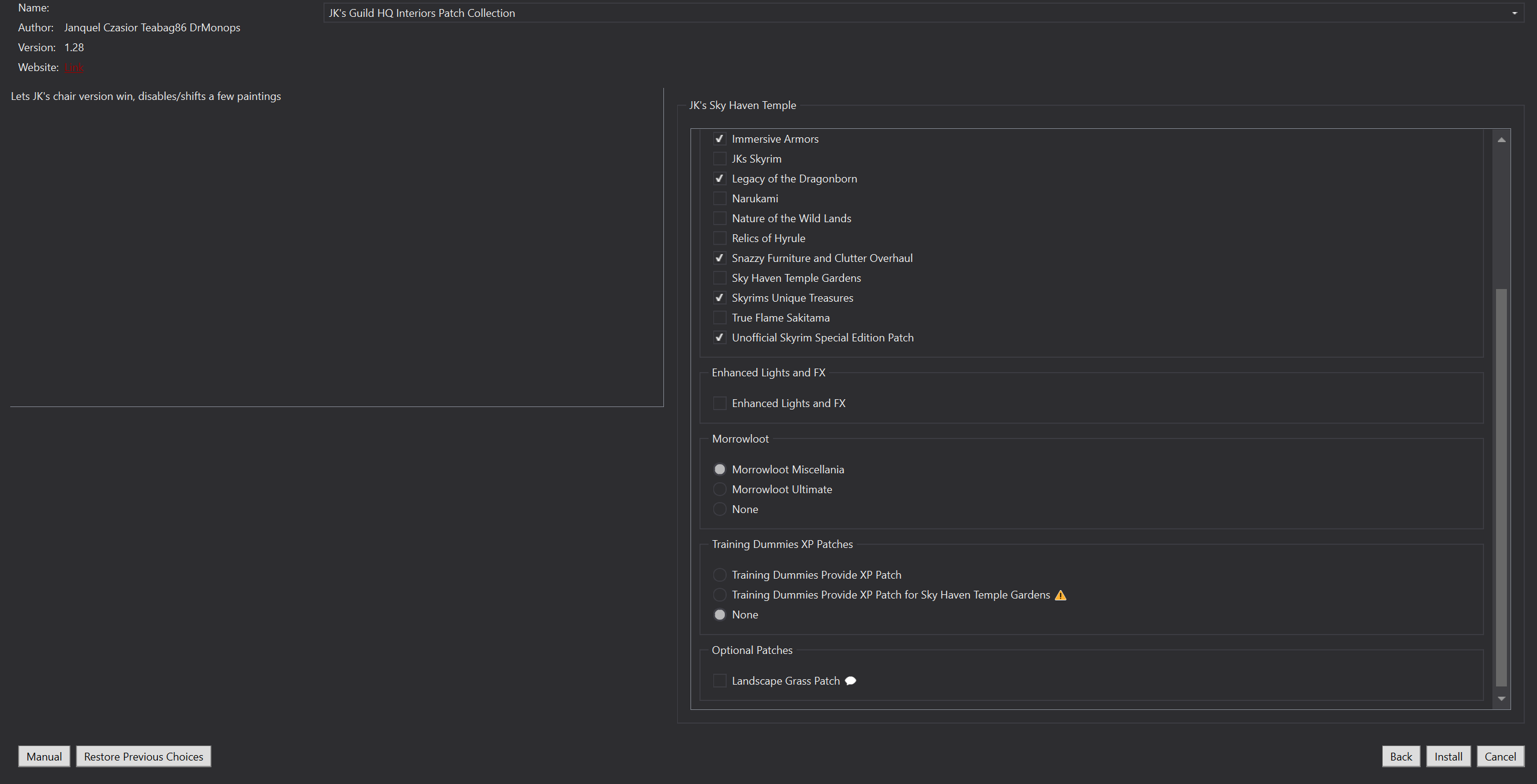
Task: Click the Manual button
Action: (44, 756)
